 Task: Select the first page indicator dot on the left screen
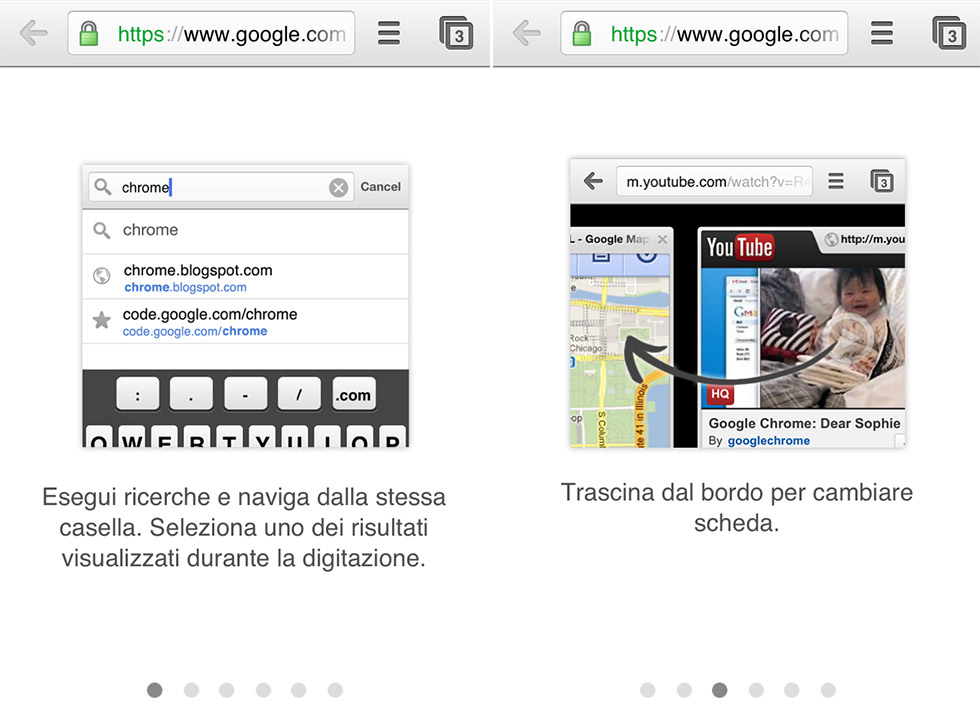click(x=154, y=690)
